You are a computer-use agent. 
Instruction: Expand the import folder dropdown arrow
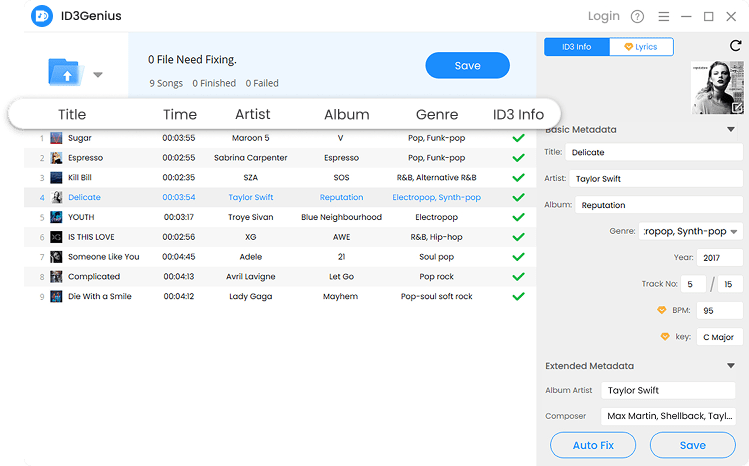pos(98,74)
